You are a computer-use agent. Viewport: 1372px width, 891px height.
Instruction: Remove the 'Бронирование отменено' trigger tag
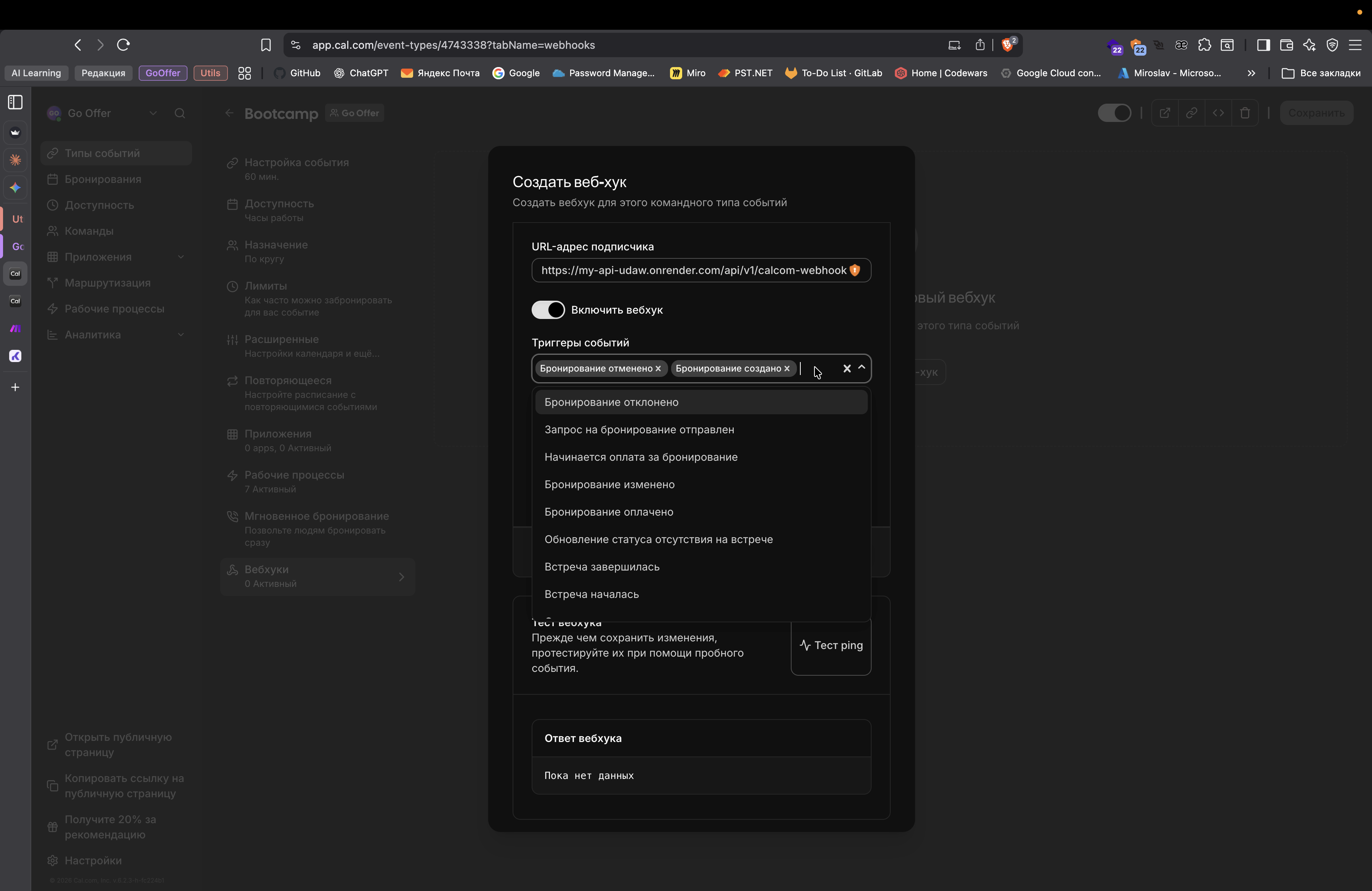tap(658, 369)
